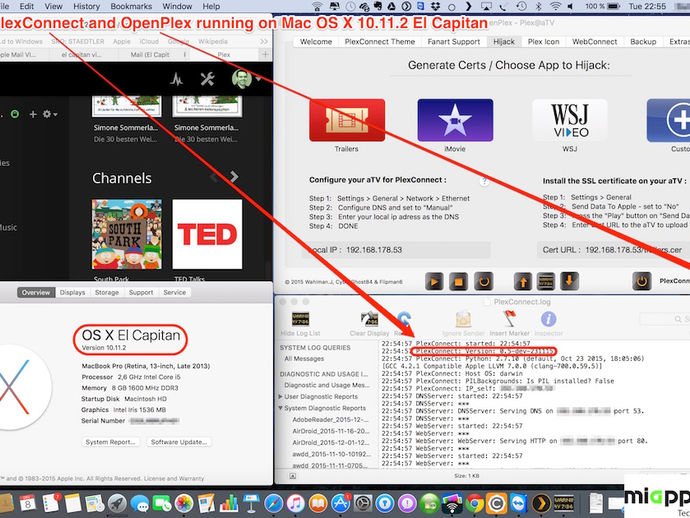Viewport: 690px width, 518px height.
Task: Open a new Safari tab with plus button
Action: (x=265, y=55)
